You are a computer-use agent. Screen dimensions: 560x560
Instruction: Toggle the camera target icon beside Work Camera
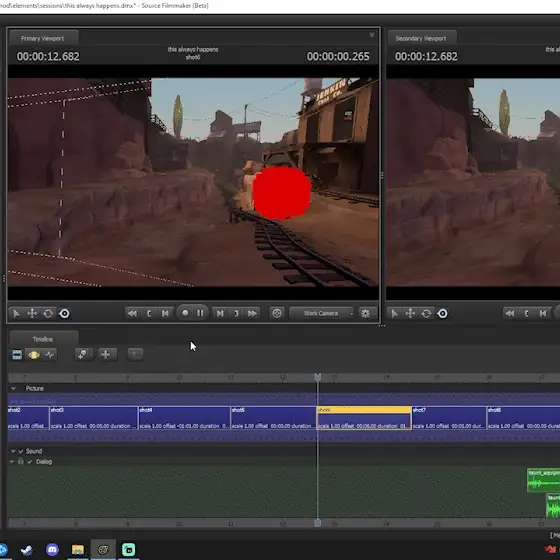click(277, 314)
